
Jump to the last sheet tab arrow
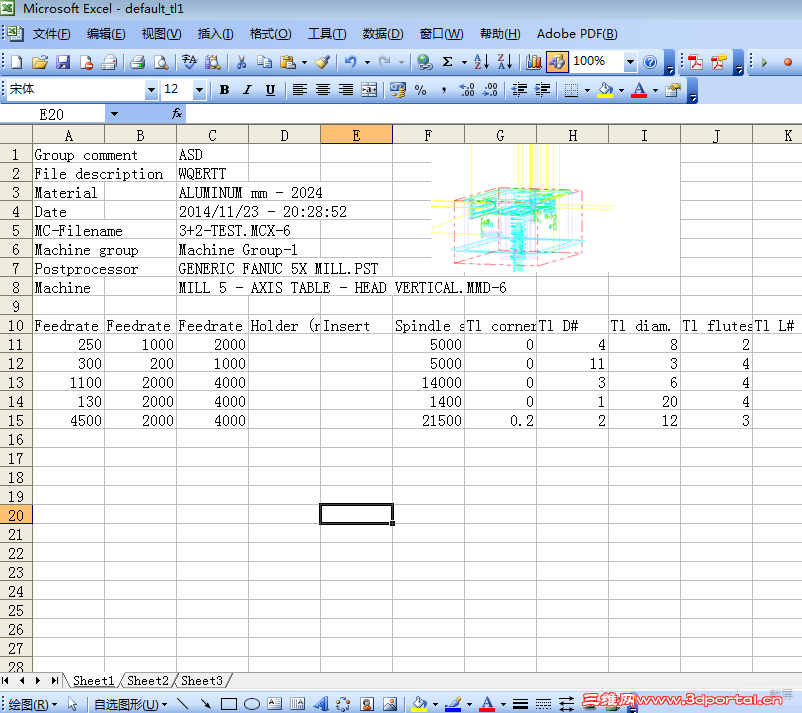click(x=54, y=681)
